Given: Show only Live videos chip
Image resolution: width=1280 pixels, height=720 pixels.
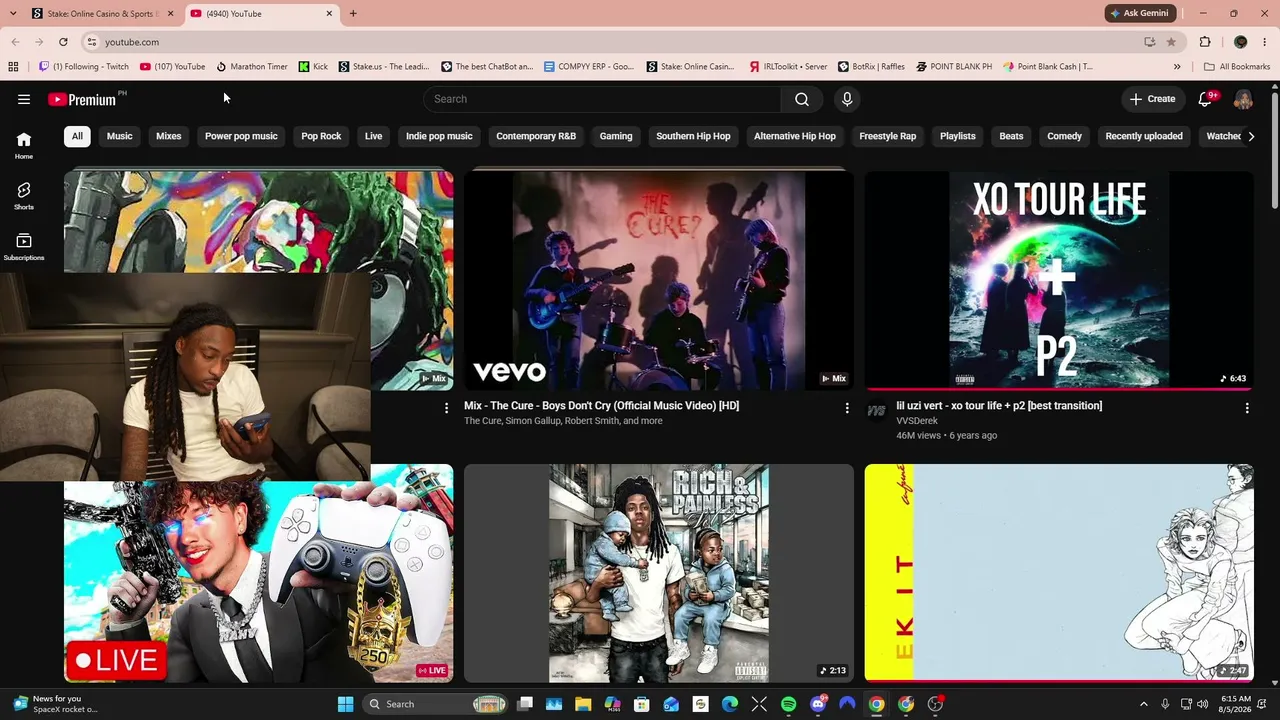Looking at the screenshot, I should click(374, 136).
